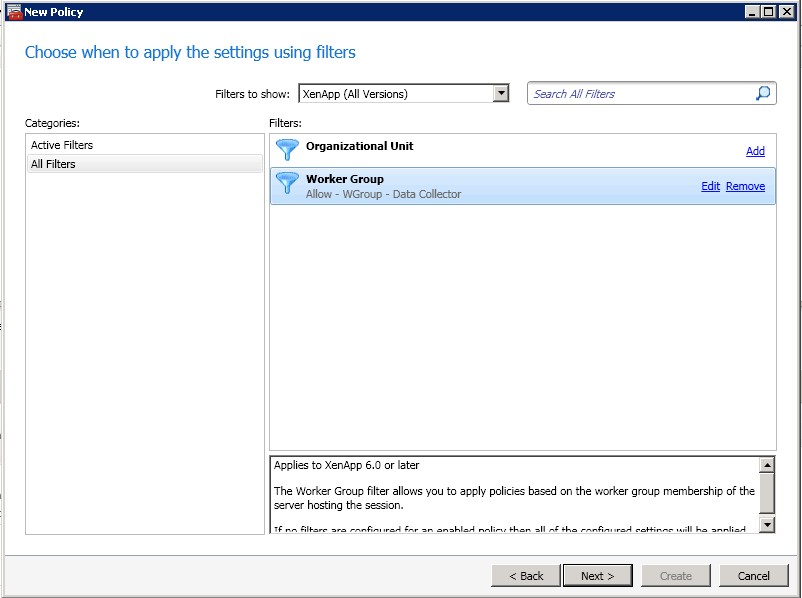
Task: Click the Worker Group funnel icon
Action: tap(287, 184)
